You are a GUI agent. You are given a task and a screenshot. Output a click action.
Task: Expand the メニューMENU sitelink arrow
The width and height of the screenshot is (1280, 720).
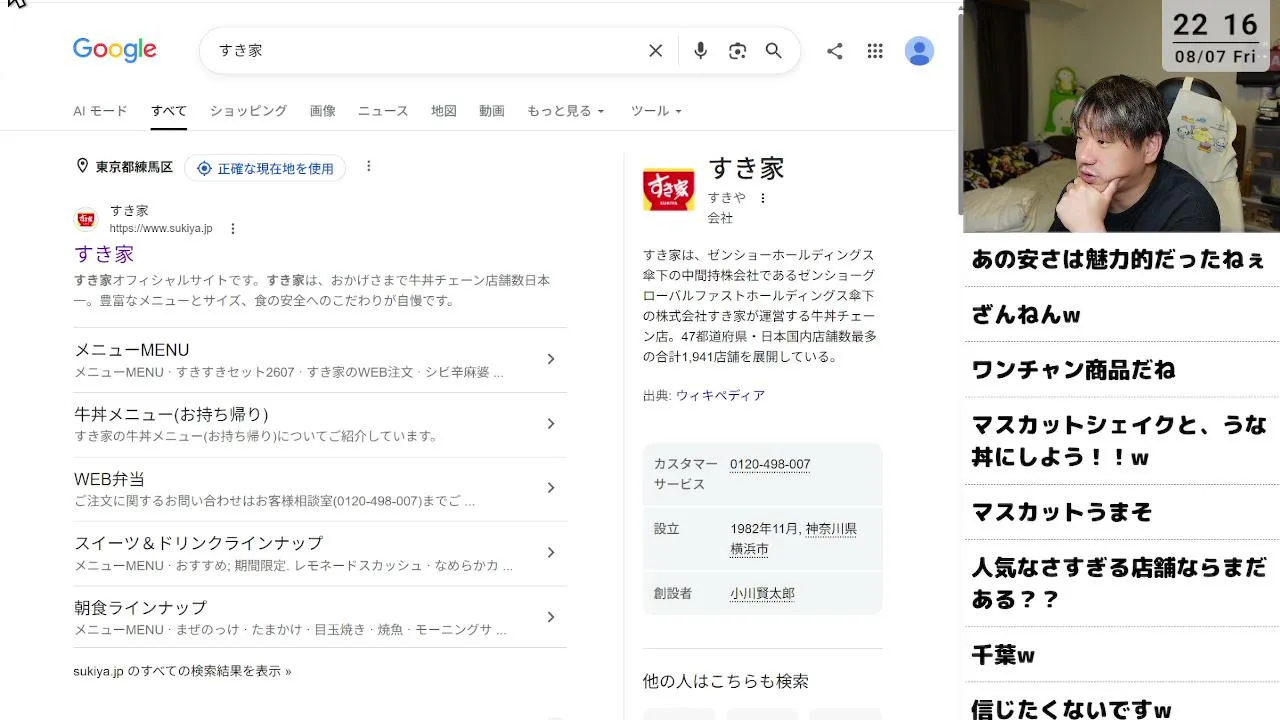551,359
